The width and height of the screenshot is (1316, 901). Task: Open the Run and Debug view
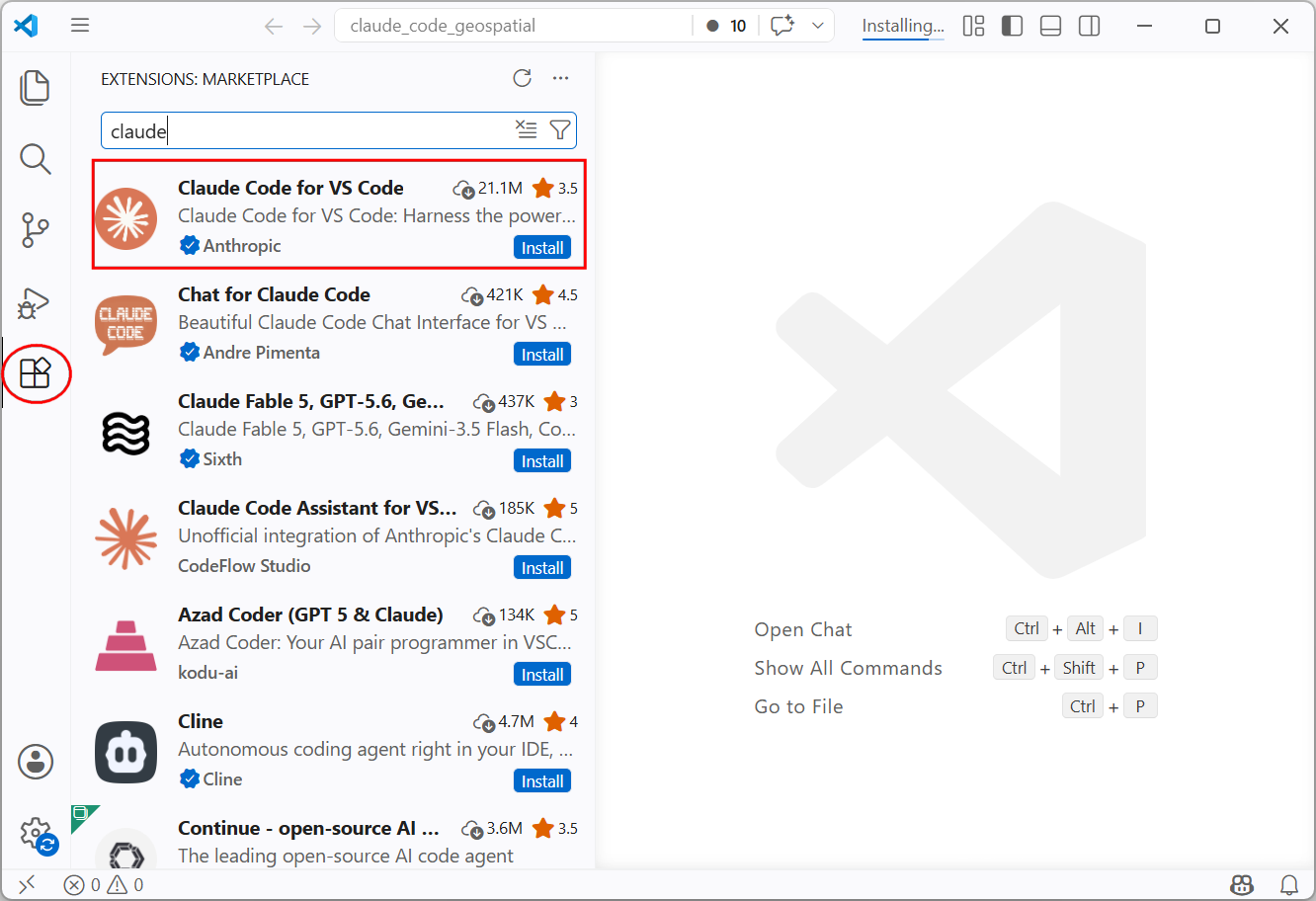click(36, 301)
